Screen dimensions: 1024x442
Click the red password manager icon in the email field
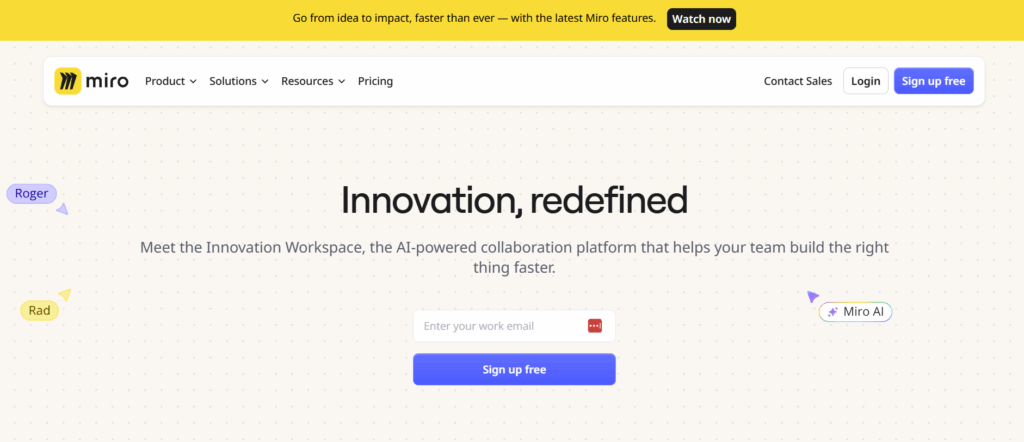594,326
